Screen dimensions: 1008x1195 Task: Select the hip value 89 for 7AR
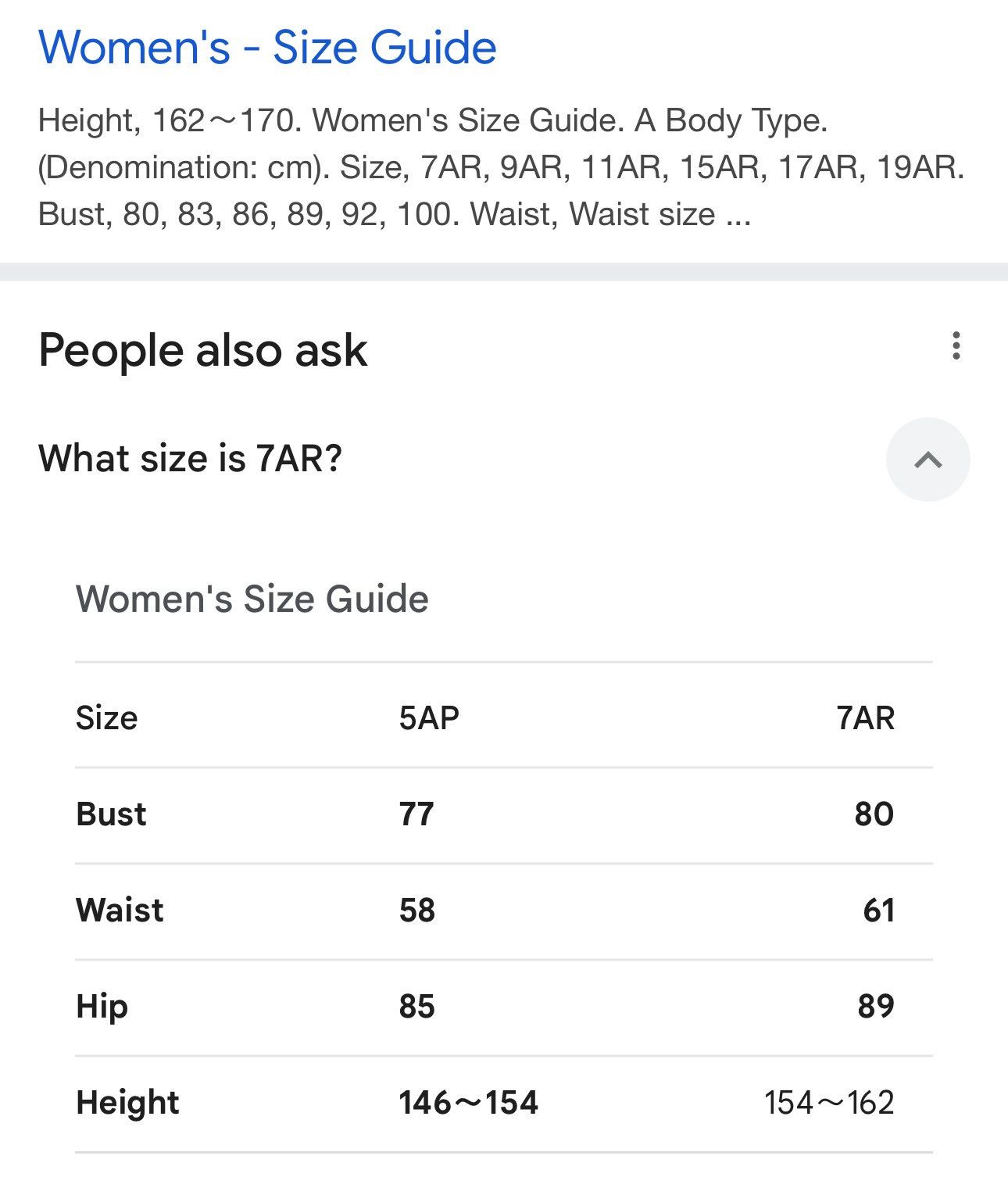coord(876,1007)
